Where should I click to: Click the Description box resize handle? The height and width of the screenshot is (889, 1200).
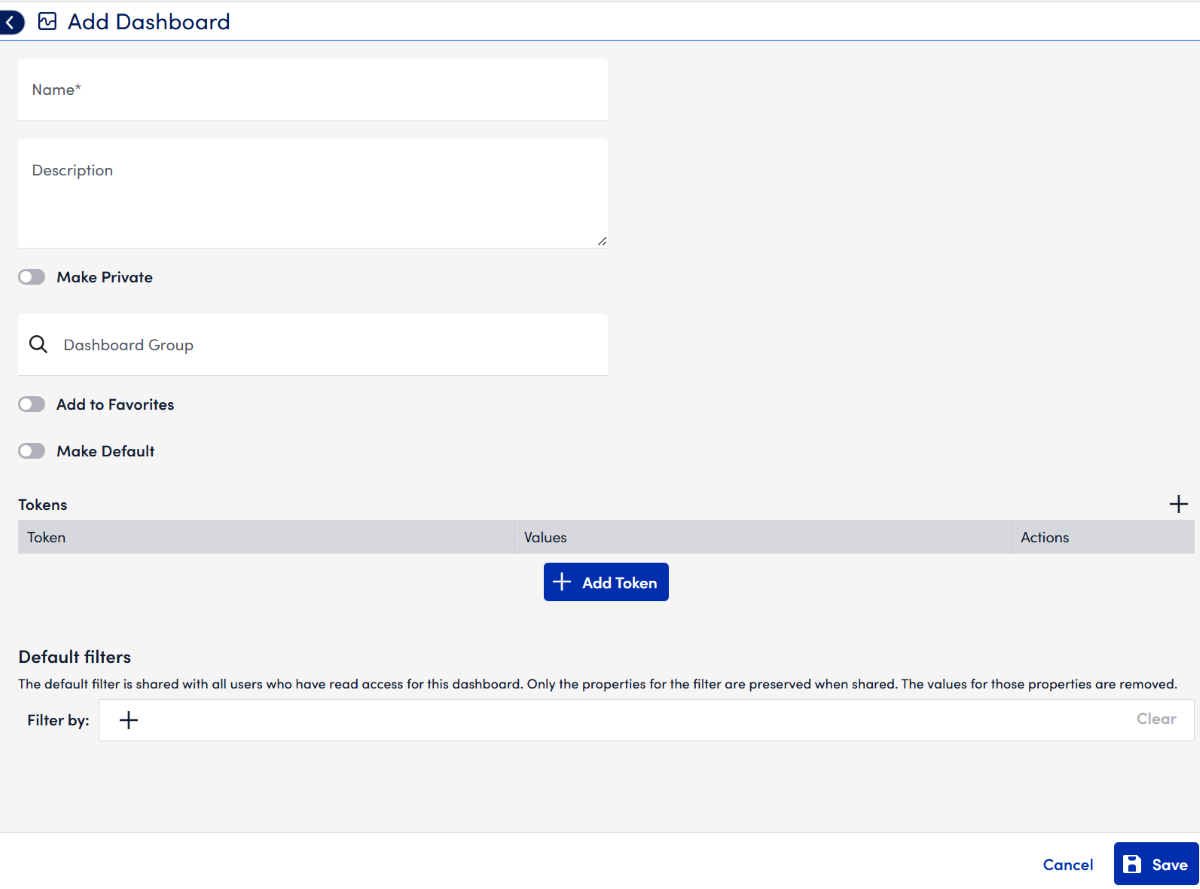click(601, 241)
